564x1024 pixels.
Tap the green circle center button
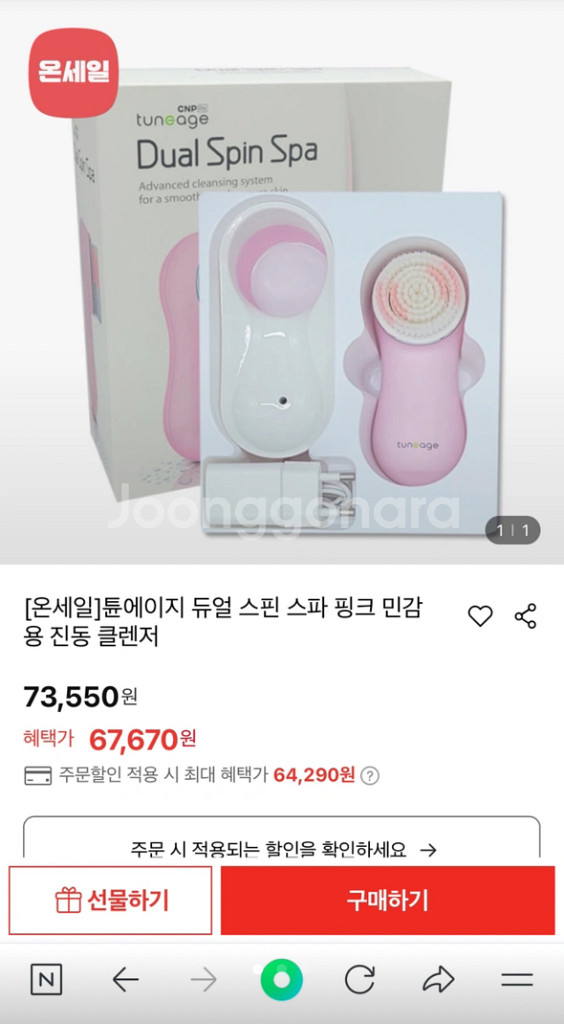[x=282, y=980]
